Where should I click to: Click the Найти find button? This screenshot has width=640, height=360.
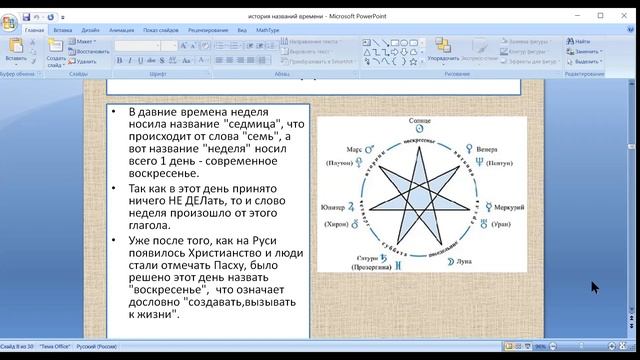578,42
